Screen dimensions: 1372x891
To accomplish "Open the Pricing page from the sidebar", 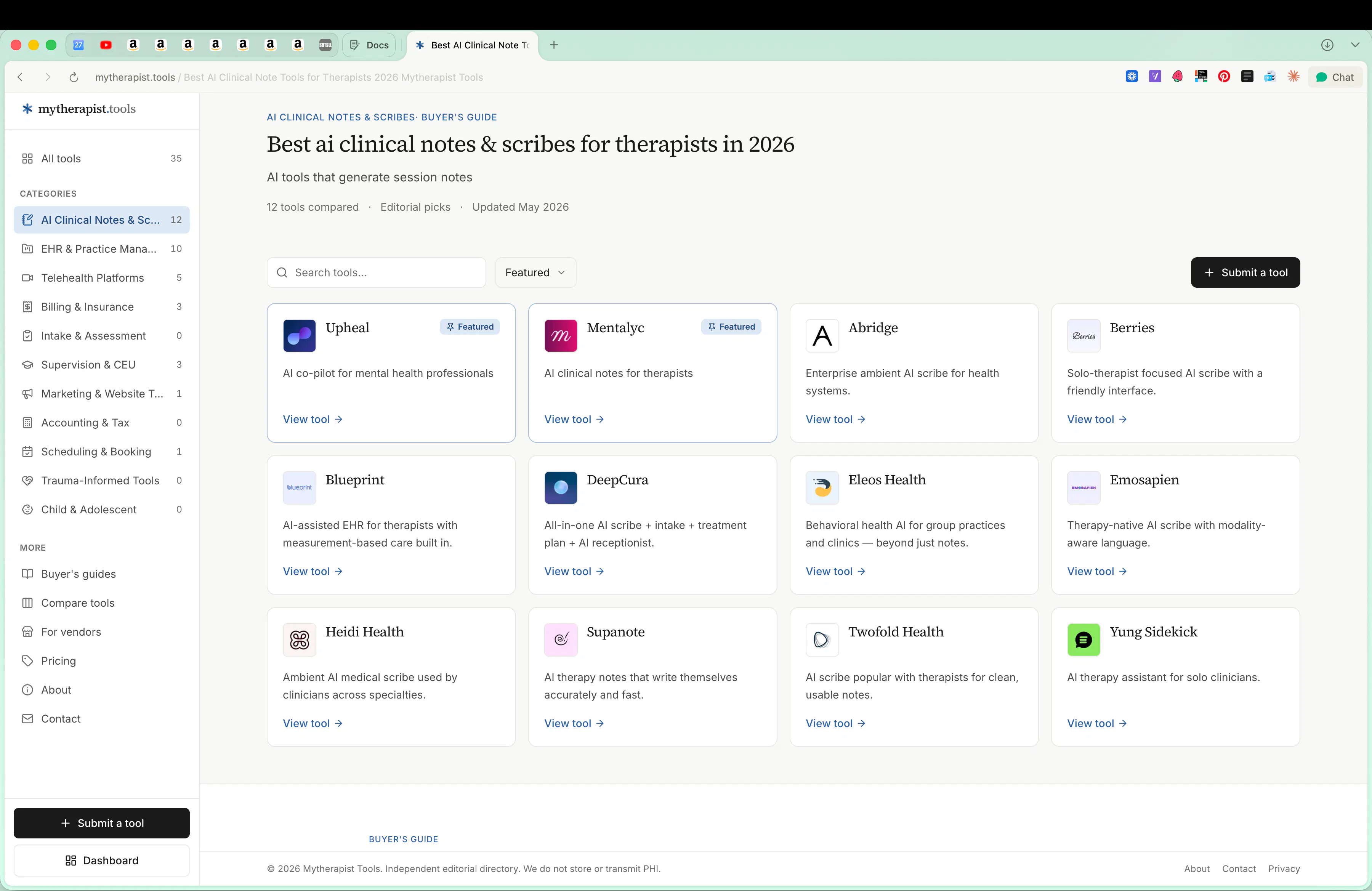I will point(101,661).
